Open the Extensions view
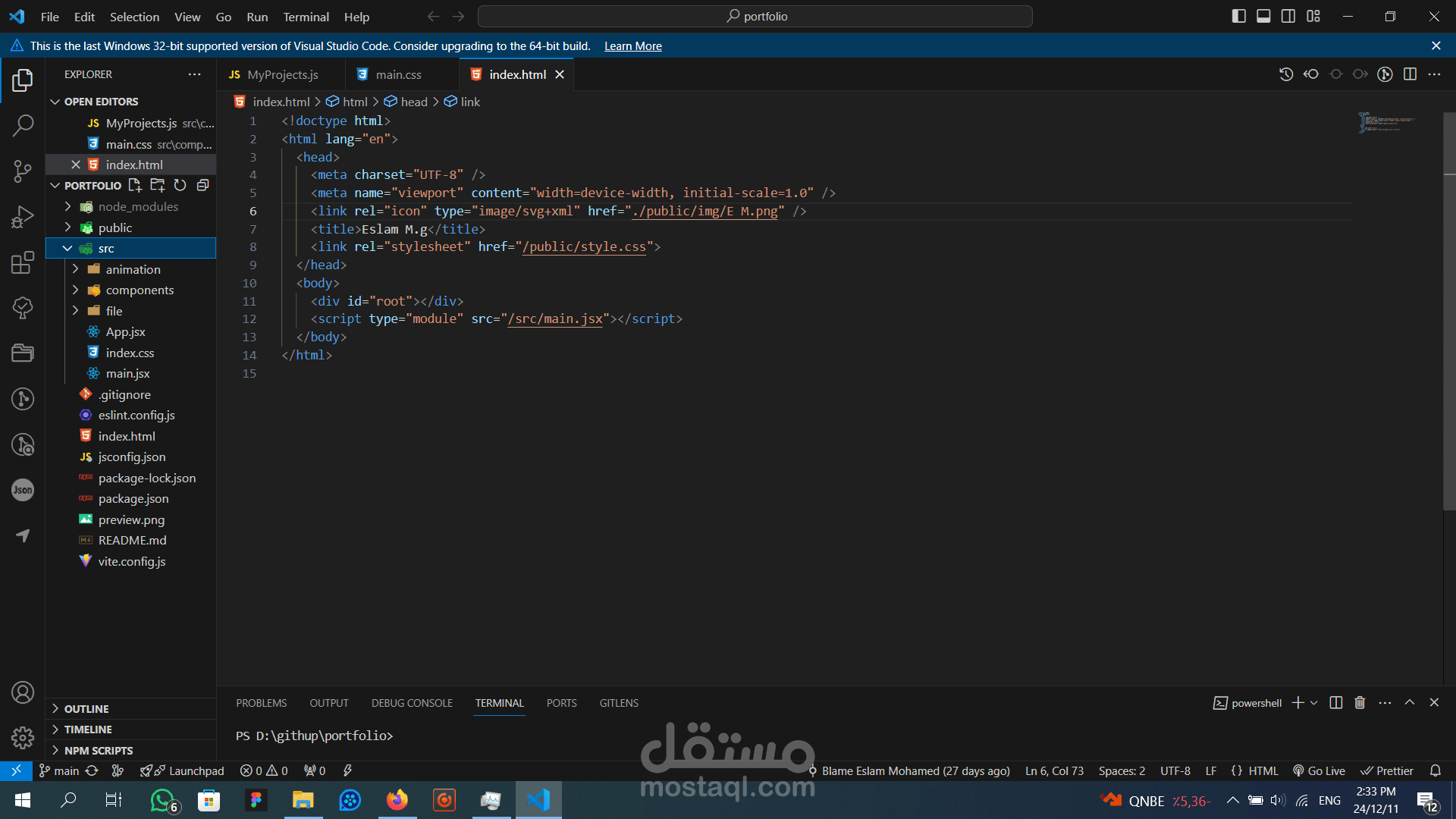 23,262
